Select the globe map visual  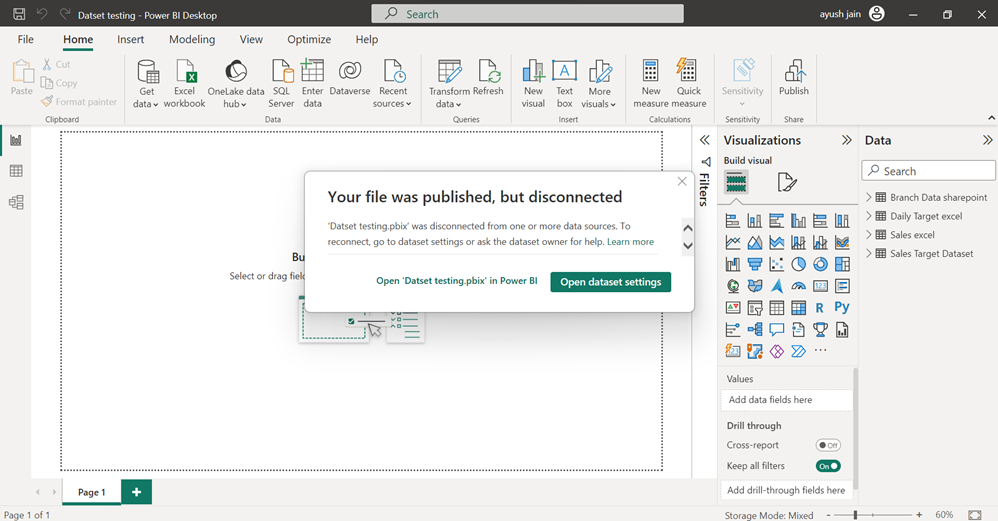coord(733,286)
